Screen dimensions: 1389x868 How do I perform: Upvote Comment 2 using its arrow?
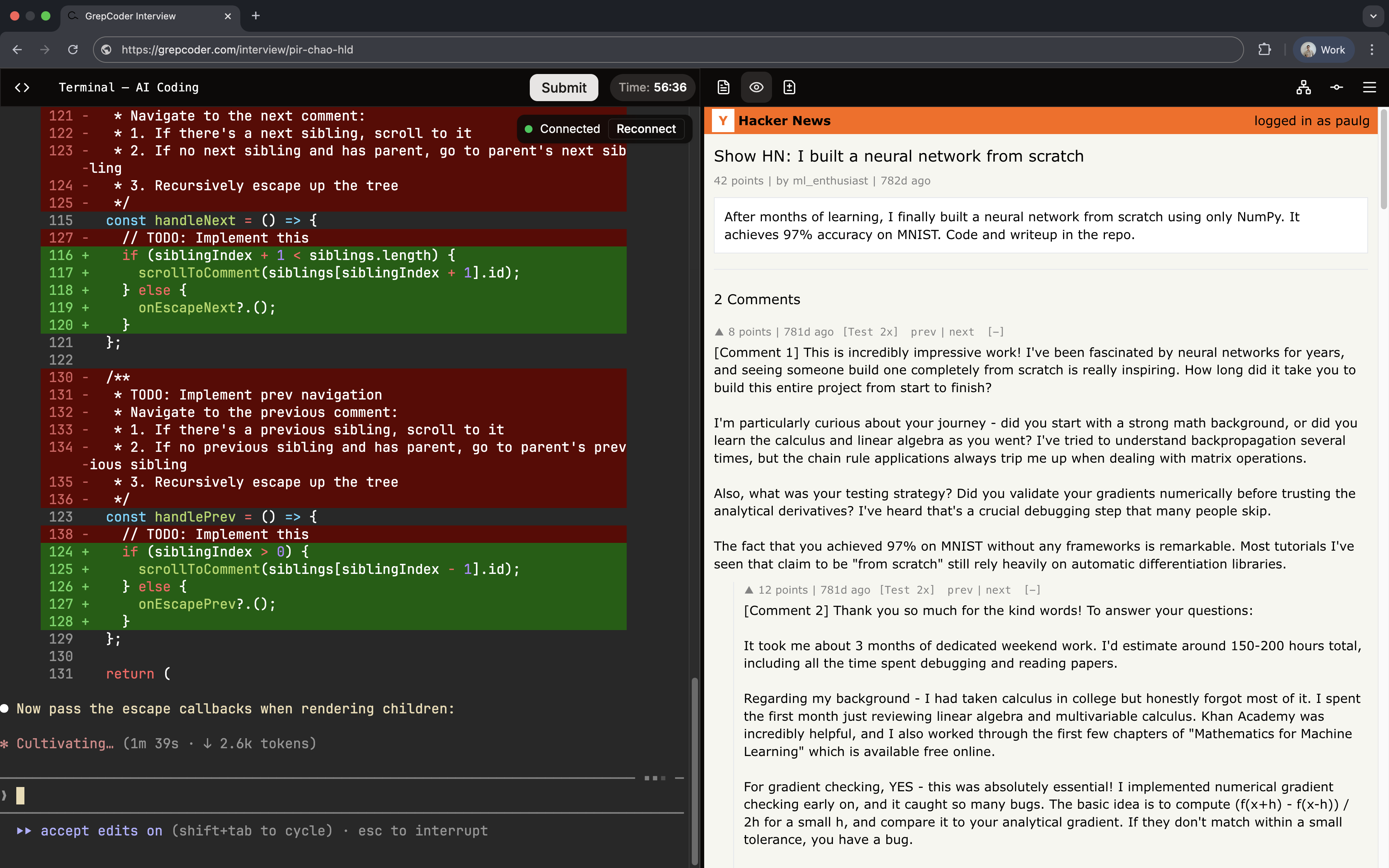749,589
